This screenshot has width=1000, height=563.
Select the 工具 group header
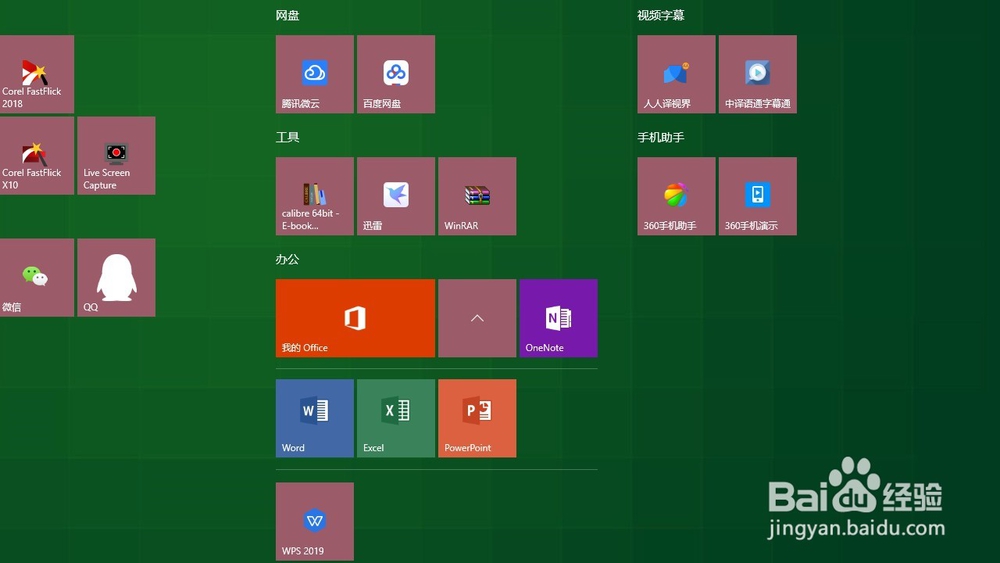pos(288,137)
